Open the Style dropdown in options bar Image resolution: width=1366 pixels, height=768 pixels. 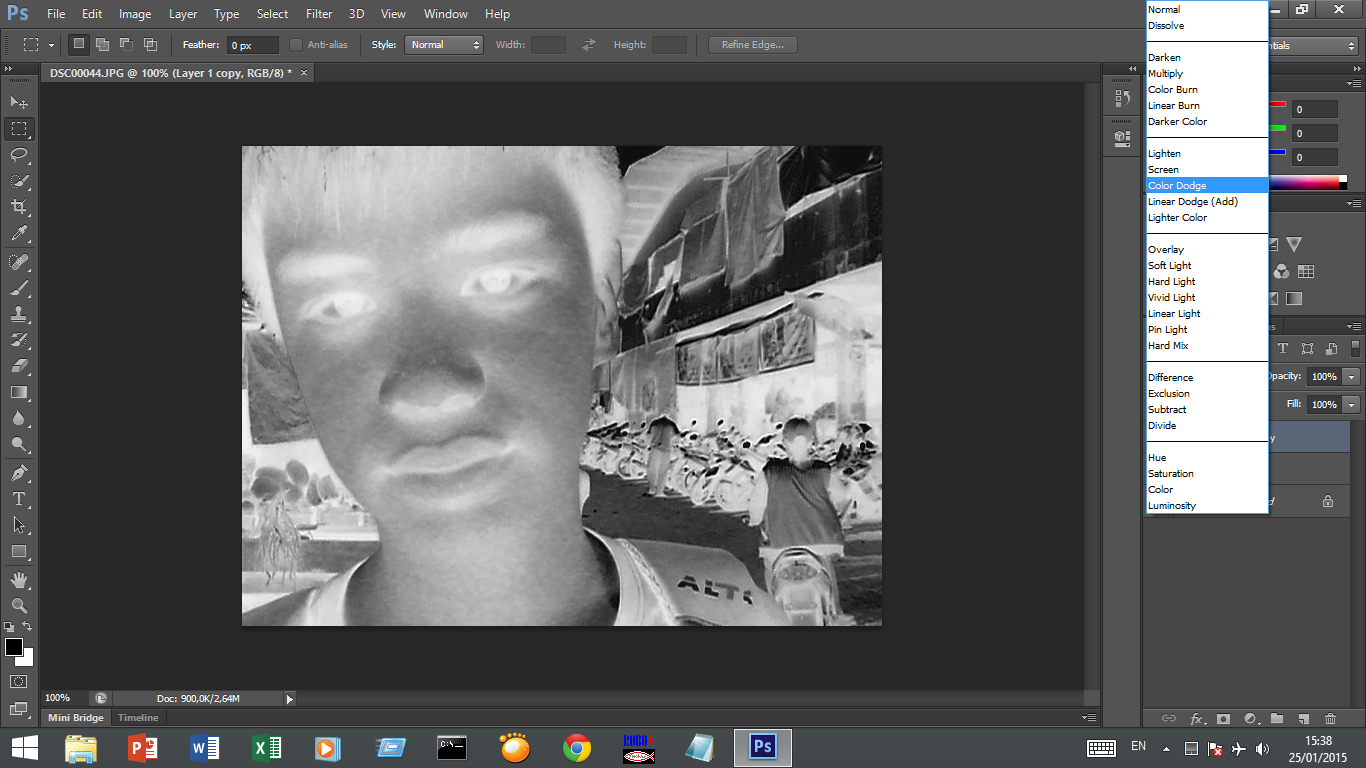click(443, 45)
